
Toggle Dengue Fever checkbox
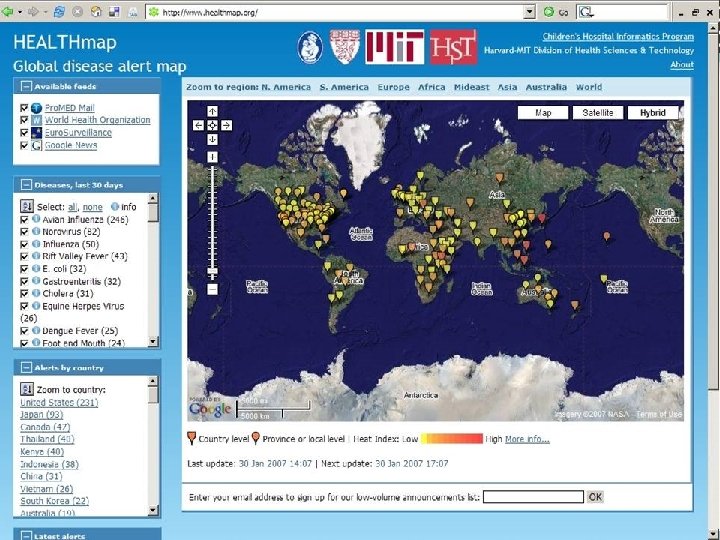tap(24, 331)
